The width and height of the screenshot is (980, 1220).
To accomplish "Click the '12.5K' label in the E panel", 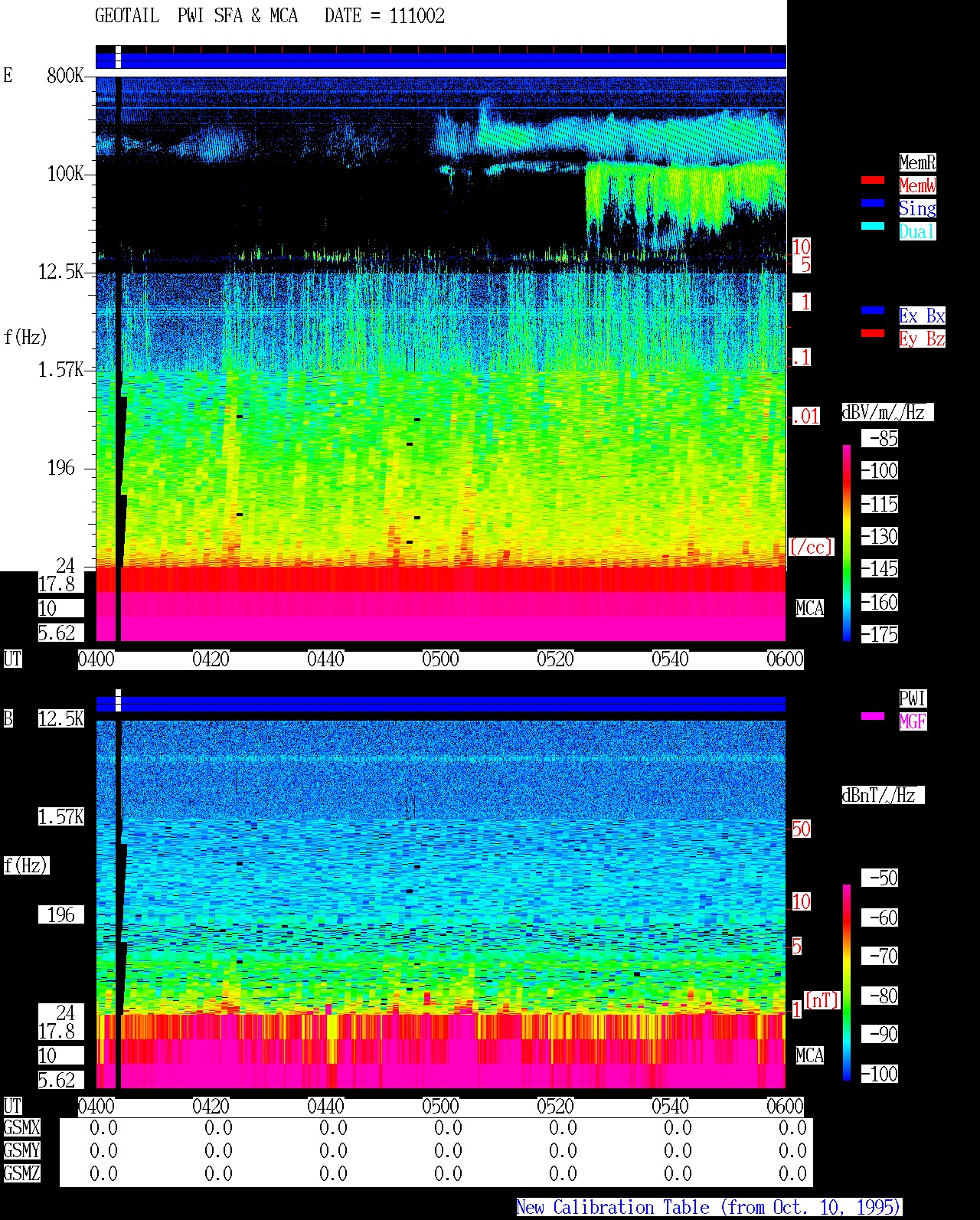I will click(x=60, y=272).
